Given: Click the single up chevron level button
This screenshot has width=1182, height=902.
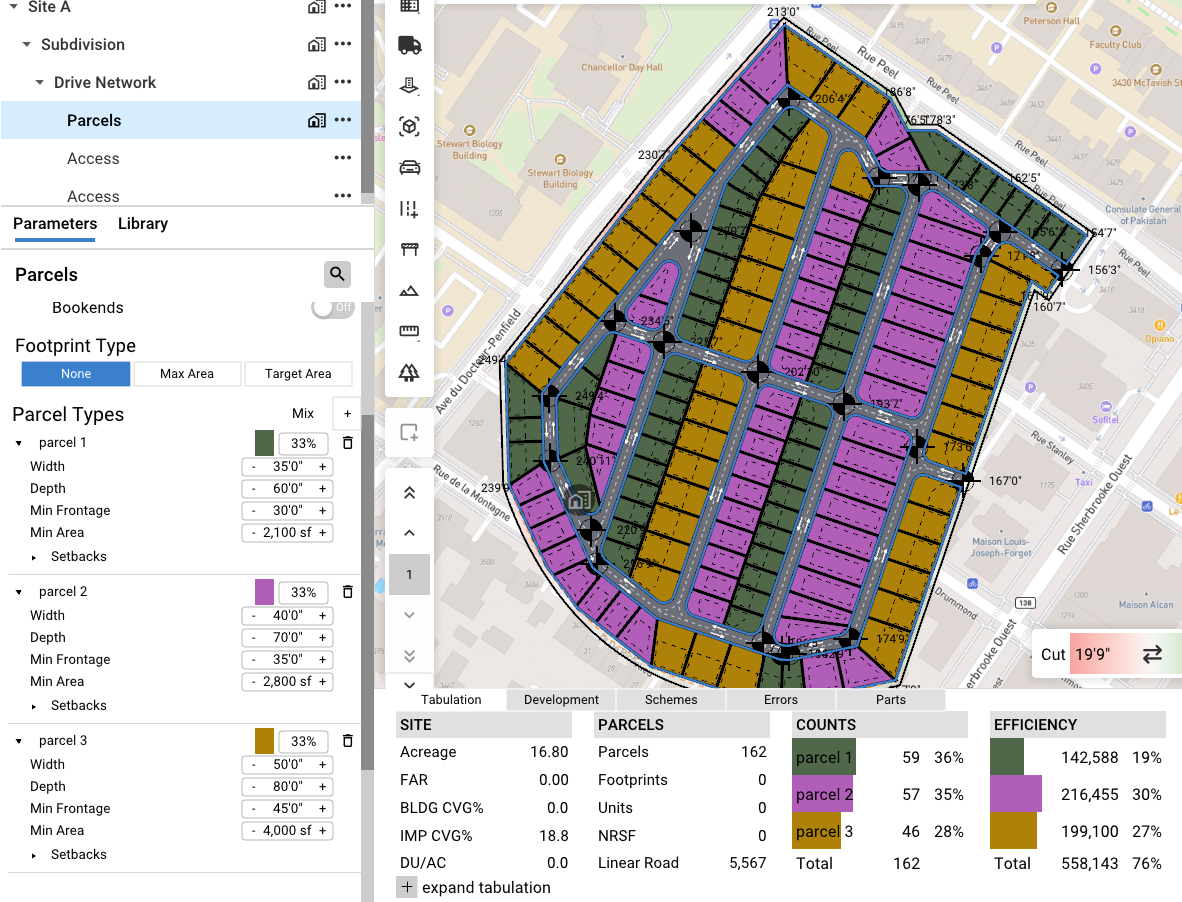Looking at the screenshot, I should click(x=409, y=534).
